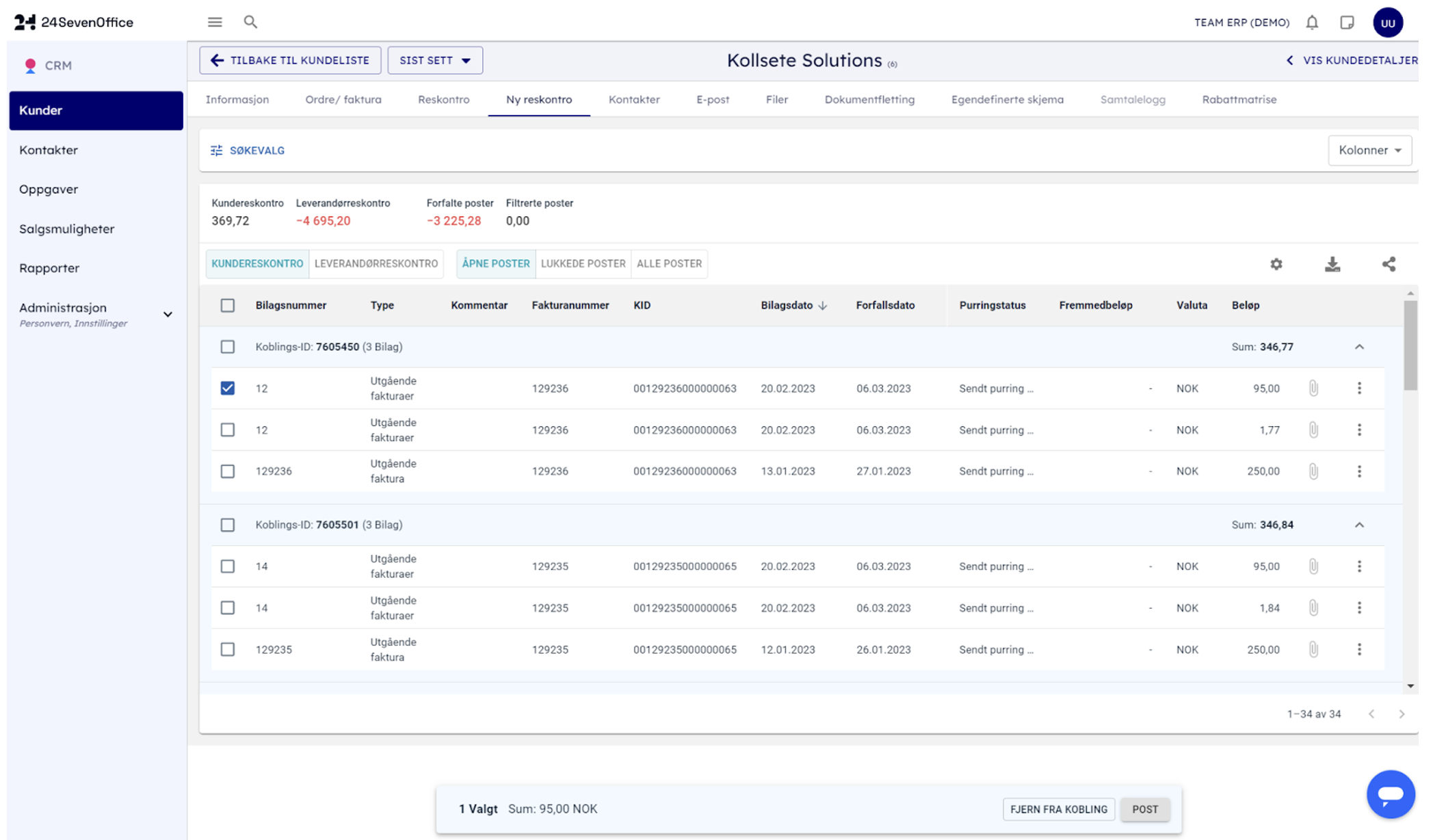
Task: Select the Koblings-ID 7605450 group checkbox
Action: (x=228, y=347)
